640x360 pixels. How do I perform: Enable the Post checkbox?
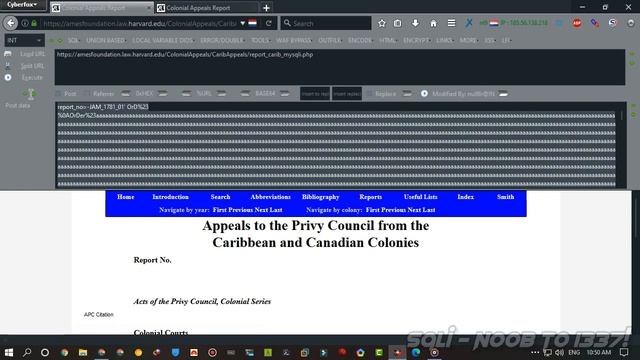pyautogui.click(x=58, y=94)
